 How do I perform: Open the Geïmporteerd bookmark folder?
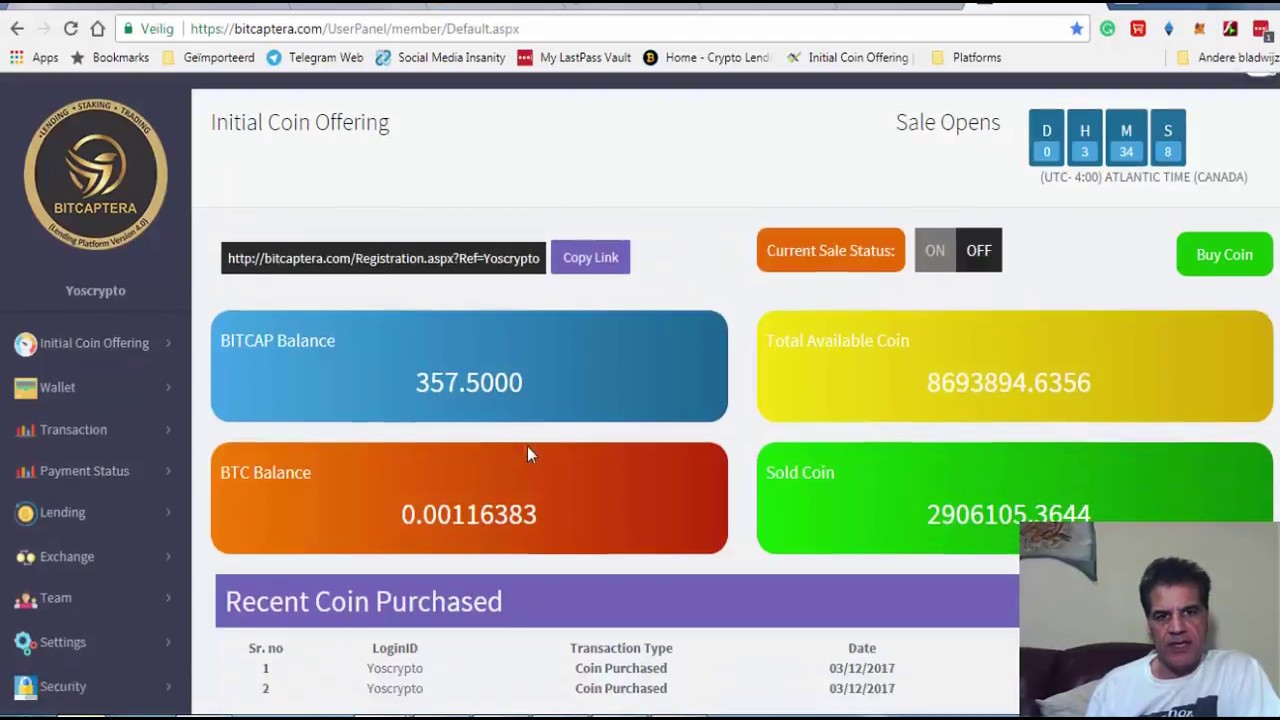[208, 57]
